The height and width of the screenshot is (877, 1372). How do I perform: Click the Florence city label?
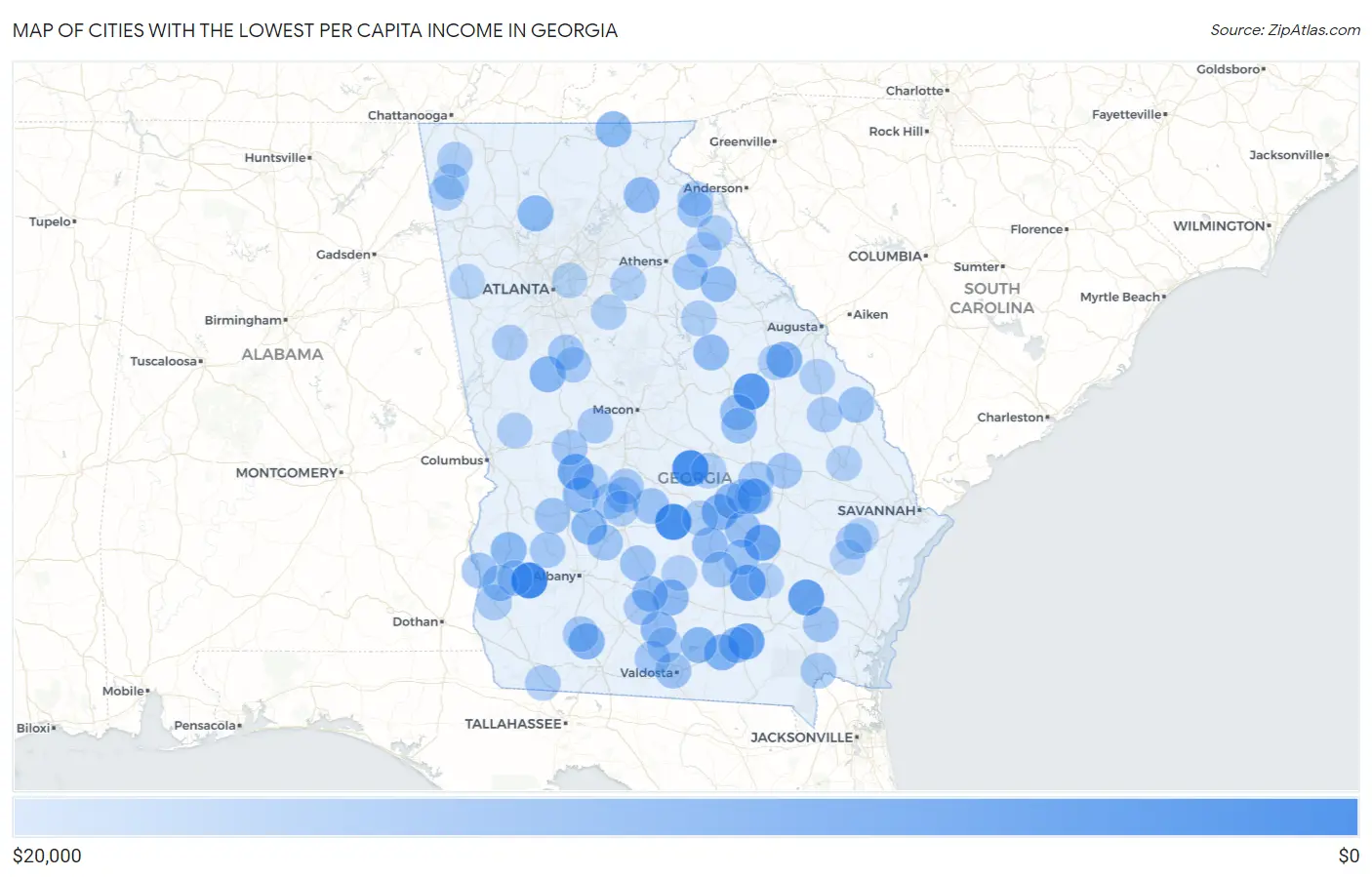point(1037,229)
